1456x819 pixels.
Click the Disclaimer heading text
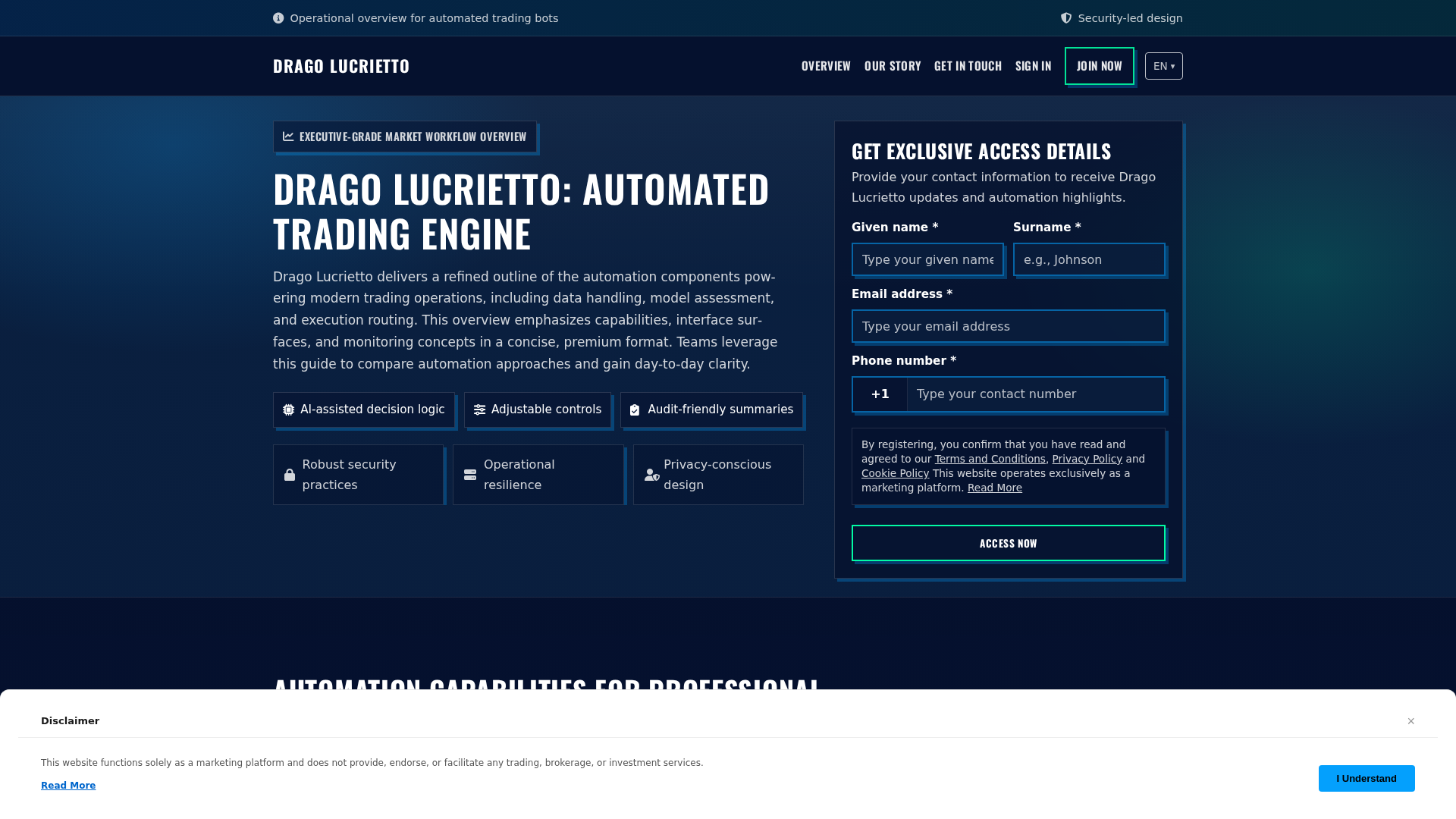[x=70, y=721]
